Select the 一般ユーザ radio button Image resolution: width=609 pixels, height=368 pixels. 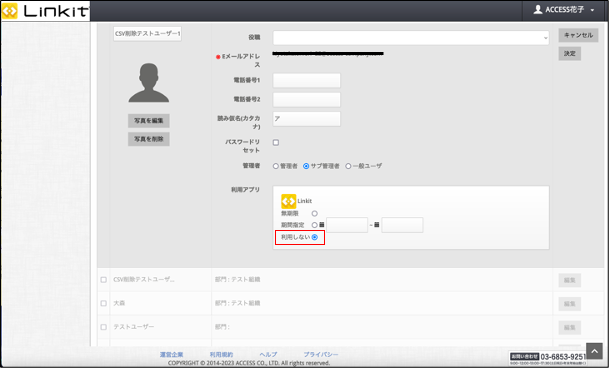click(x=348, y=166)
